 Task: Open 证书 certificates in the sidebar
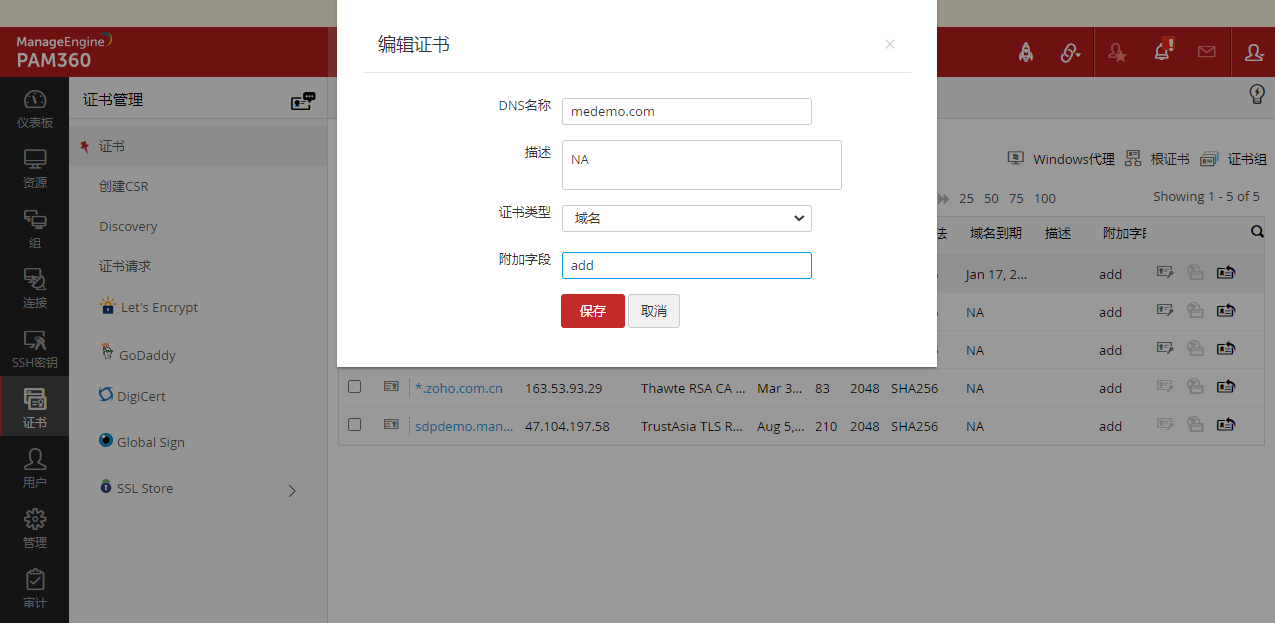(x=35, y=406)
